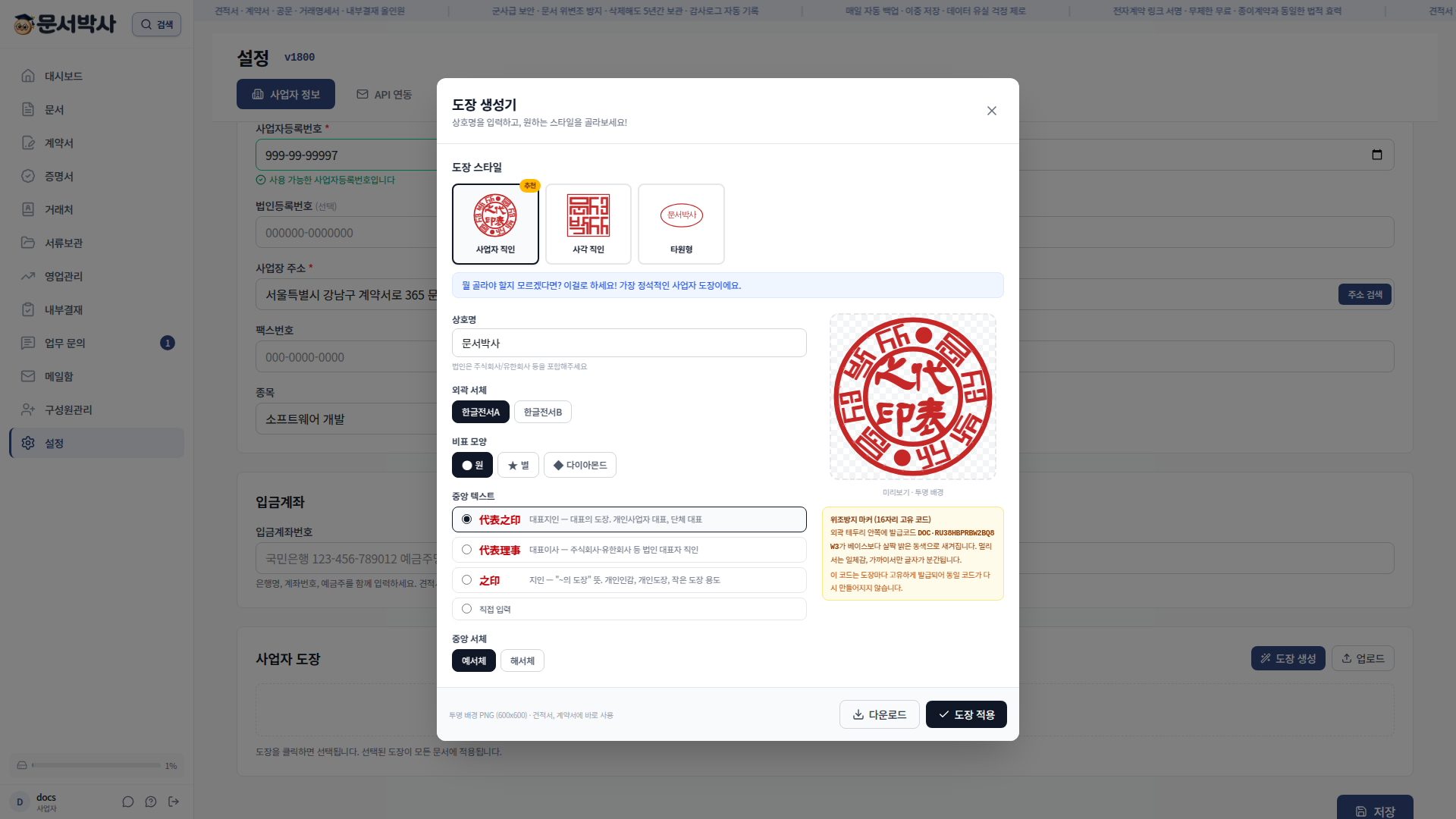Image resolution: width=1456 pixels, height=819 pixels.
Task: Click the 검색 button next to logo
Action: click(156, 24)
